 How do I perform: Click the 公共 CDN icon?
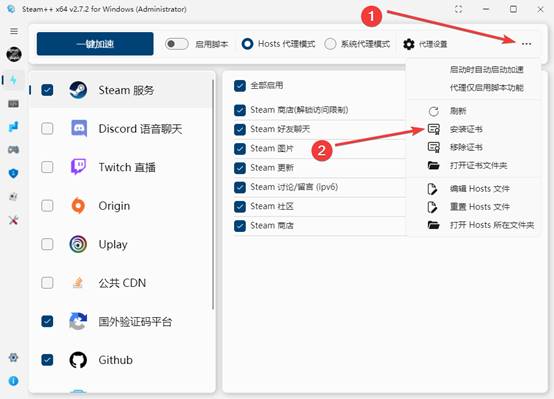(x=78, y=283)
